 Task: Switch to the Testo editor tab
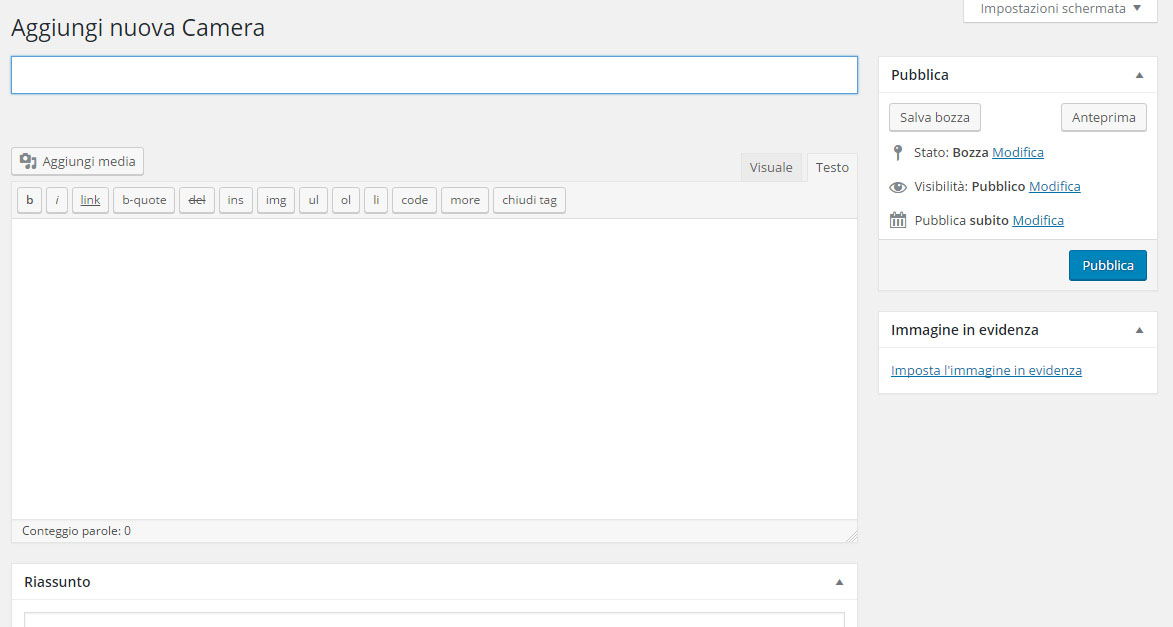(x=831, y=167)
